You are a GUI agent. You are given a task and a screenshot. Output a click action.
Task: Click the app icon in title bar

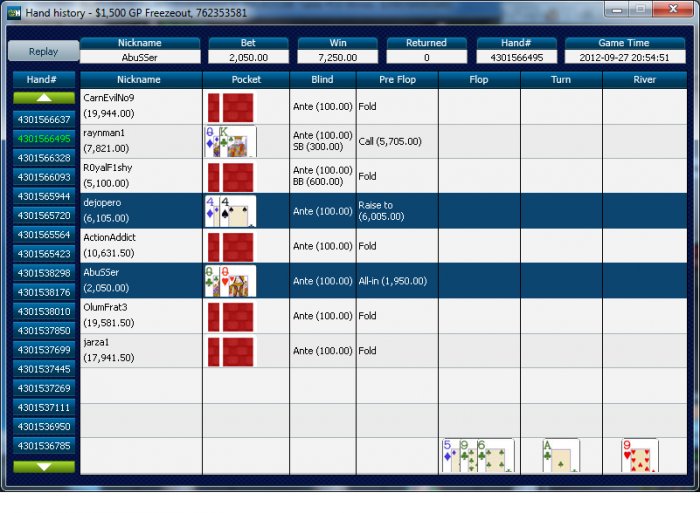click(x=14, y=13)
